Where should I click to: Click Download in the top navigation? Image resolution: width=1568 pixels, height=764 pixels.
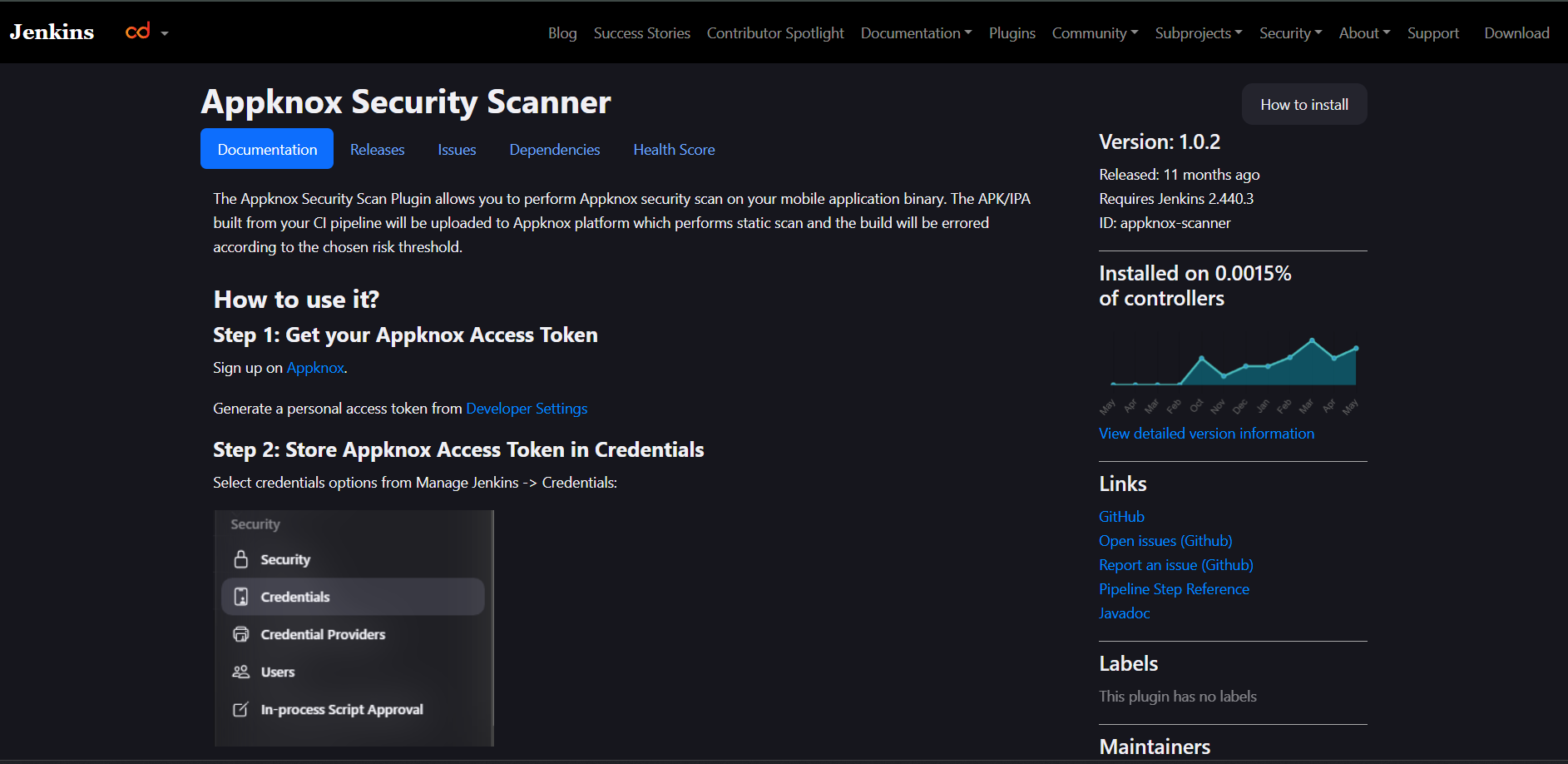(x=1516, y=33)
